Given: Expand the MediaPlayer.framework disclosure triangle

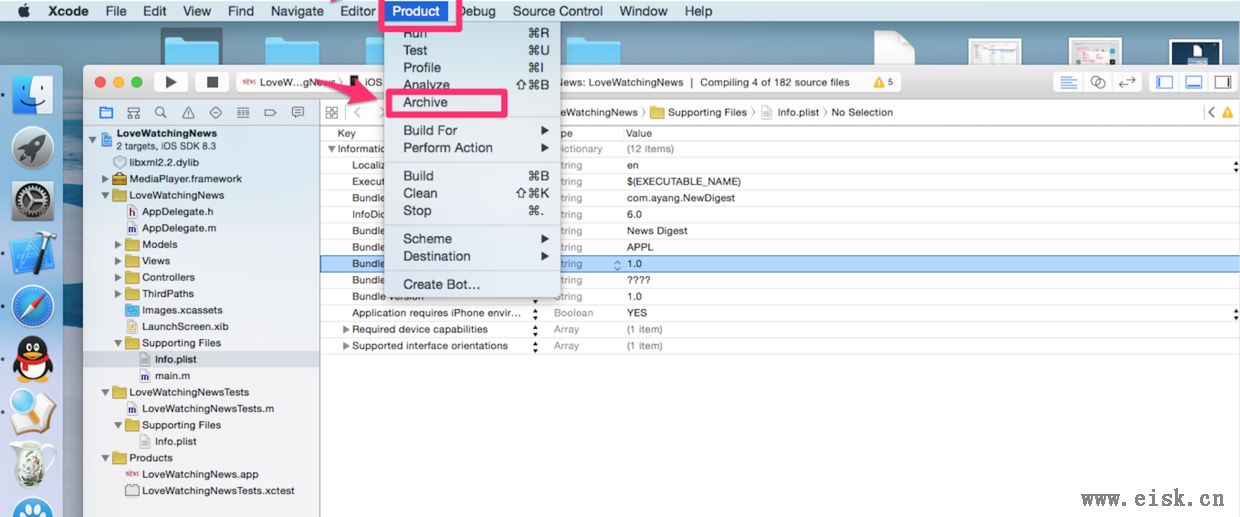Looking at the screenshot, I should 106,179.
